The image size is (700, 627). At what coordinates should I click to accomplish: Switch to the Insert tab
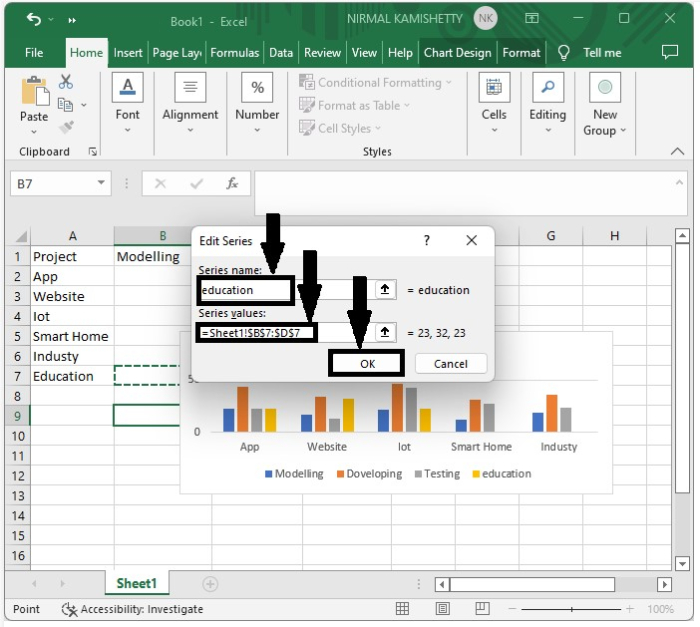click(x=128, y=53)
